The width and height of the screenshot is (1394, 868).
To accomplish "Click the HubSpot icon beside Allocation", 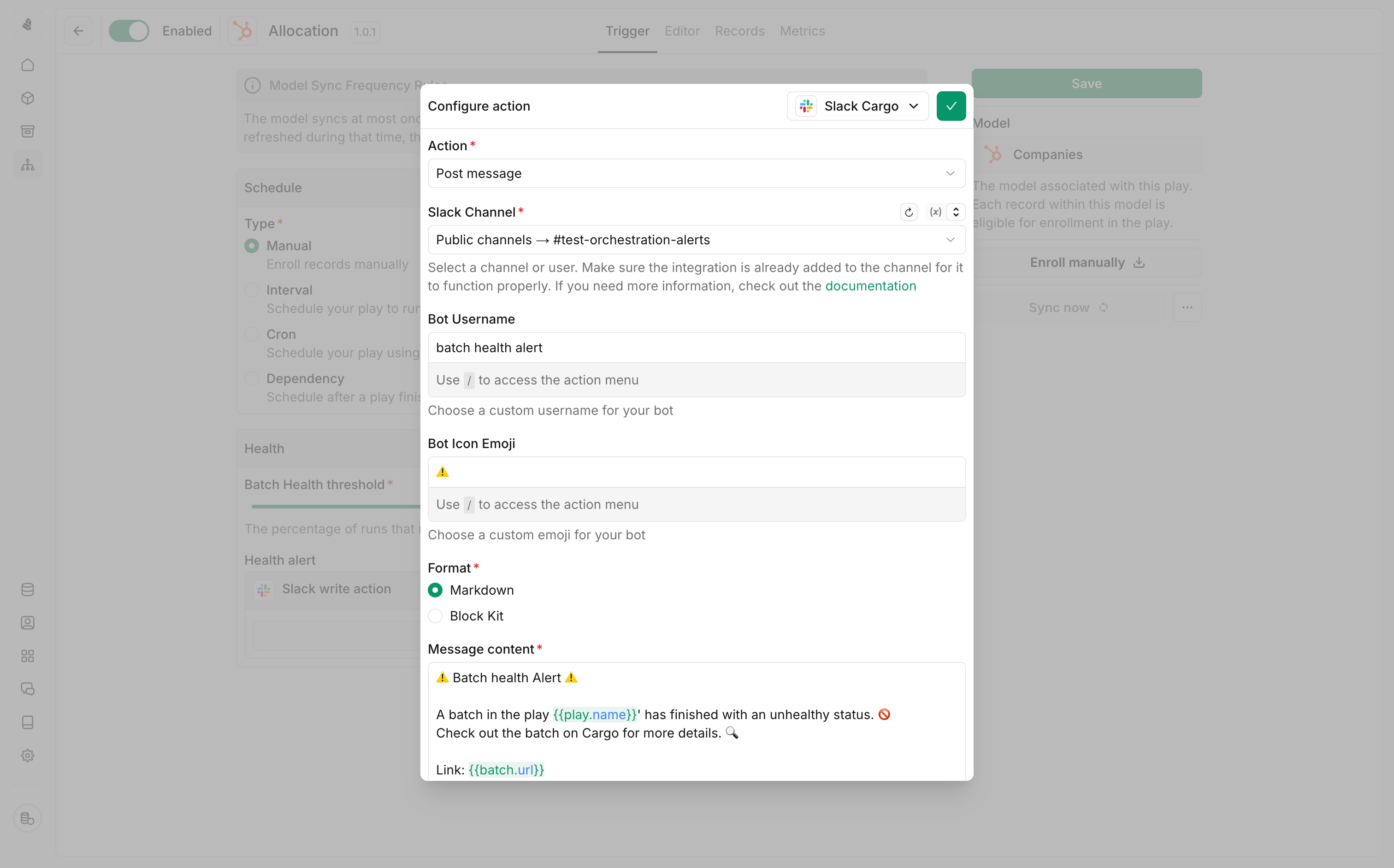I will (242, 31).
